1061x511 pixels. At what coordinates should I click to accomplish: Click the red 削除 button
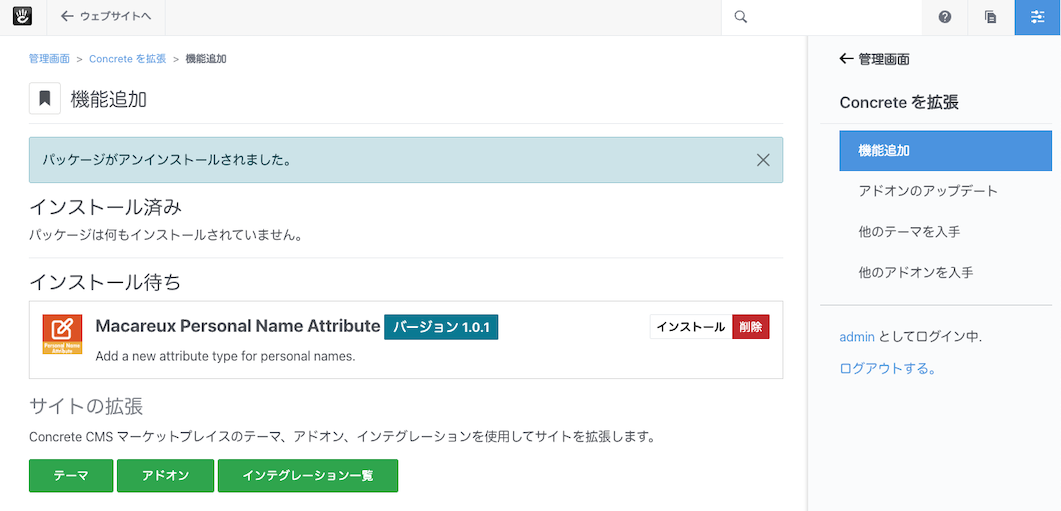750,327
